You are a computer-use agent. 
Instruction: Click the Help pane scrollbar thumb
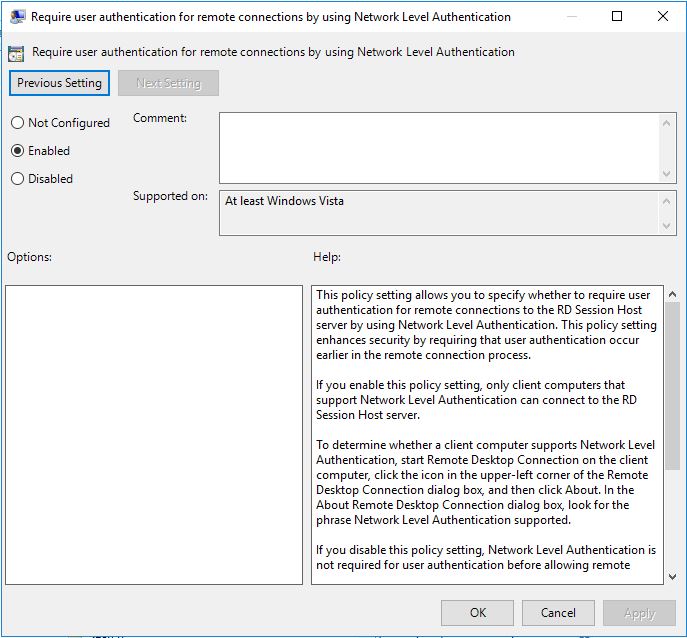point(673,386)
